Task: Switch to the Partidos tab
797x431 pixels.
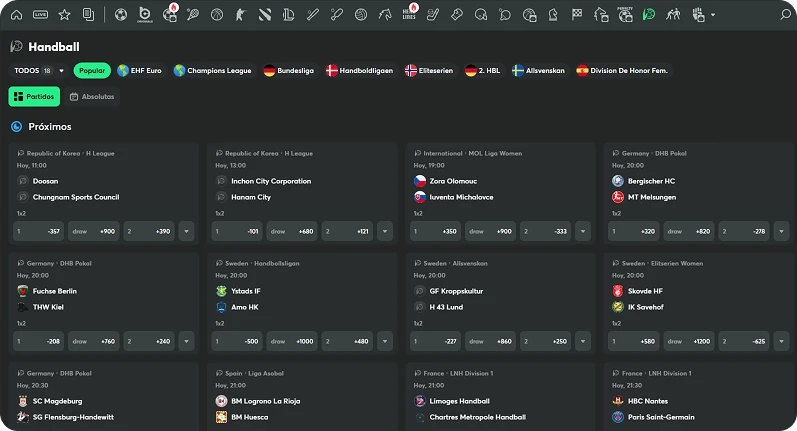Action: 34,96
